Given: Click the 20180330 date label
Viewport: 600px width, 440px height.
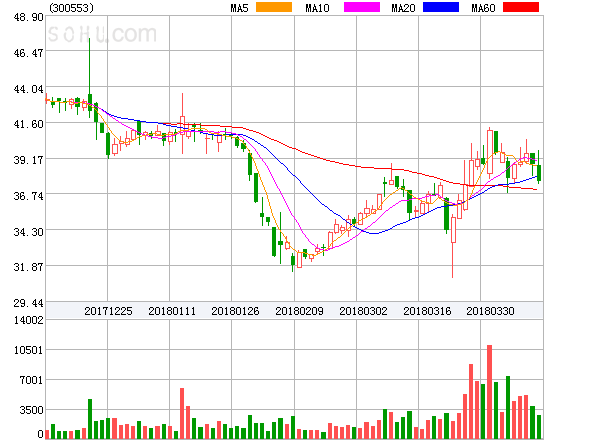Looking at the screenshot, I should 490,311.
